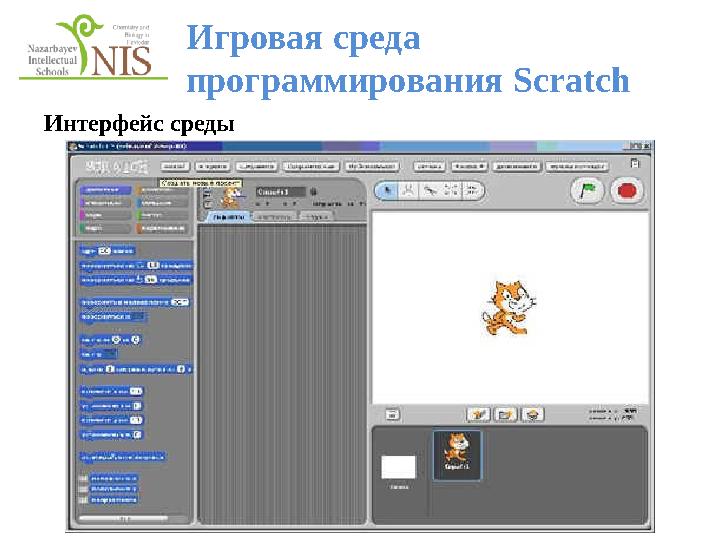Image resolution: width=720 pixels, height=540 pixels.
Task: Click the seconds value in glide block
Action: click(110, 369)
